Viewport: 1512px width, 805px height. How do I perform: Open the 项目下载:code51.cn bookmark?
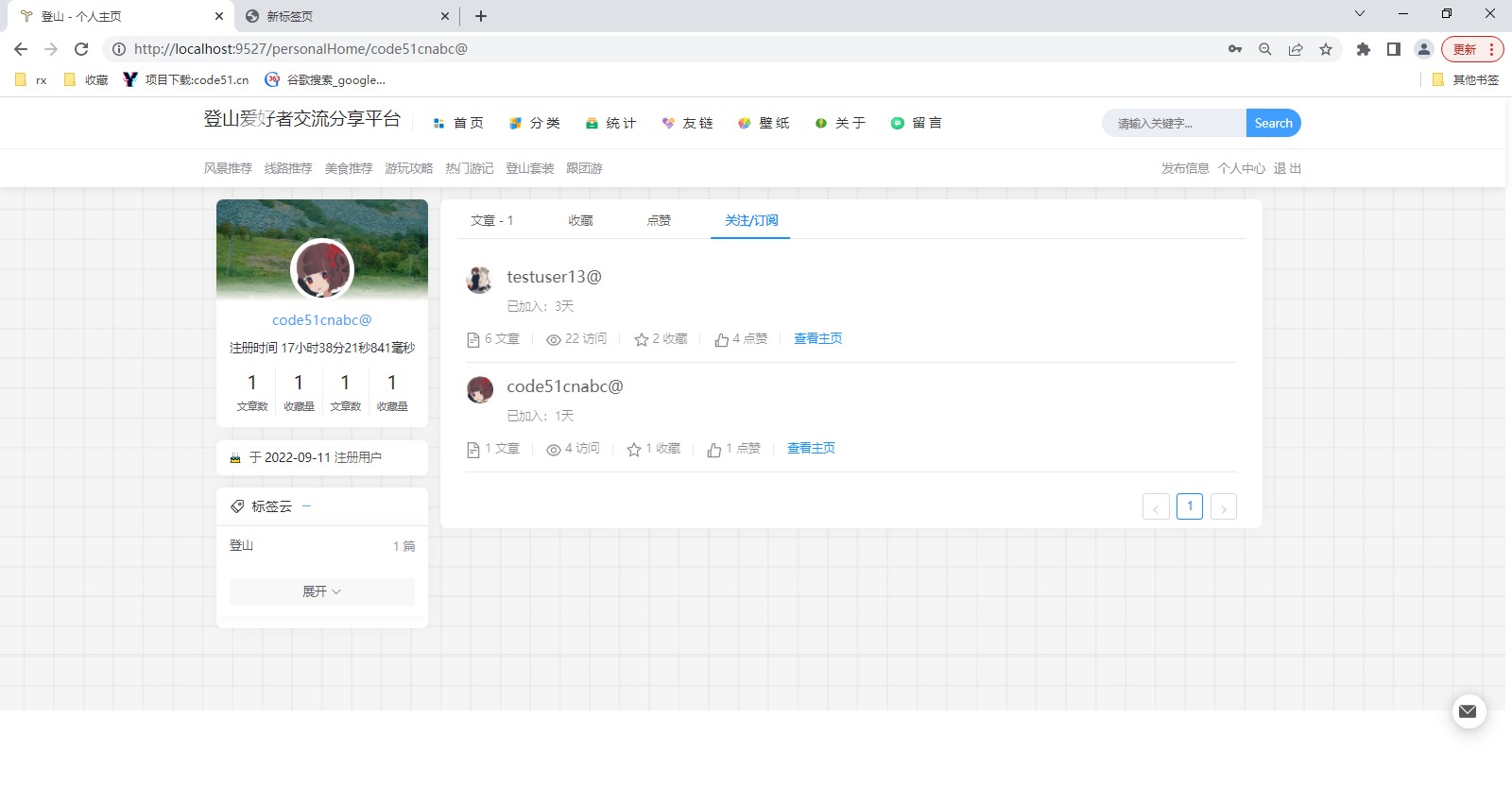tap(186, 80)
